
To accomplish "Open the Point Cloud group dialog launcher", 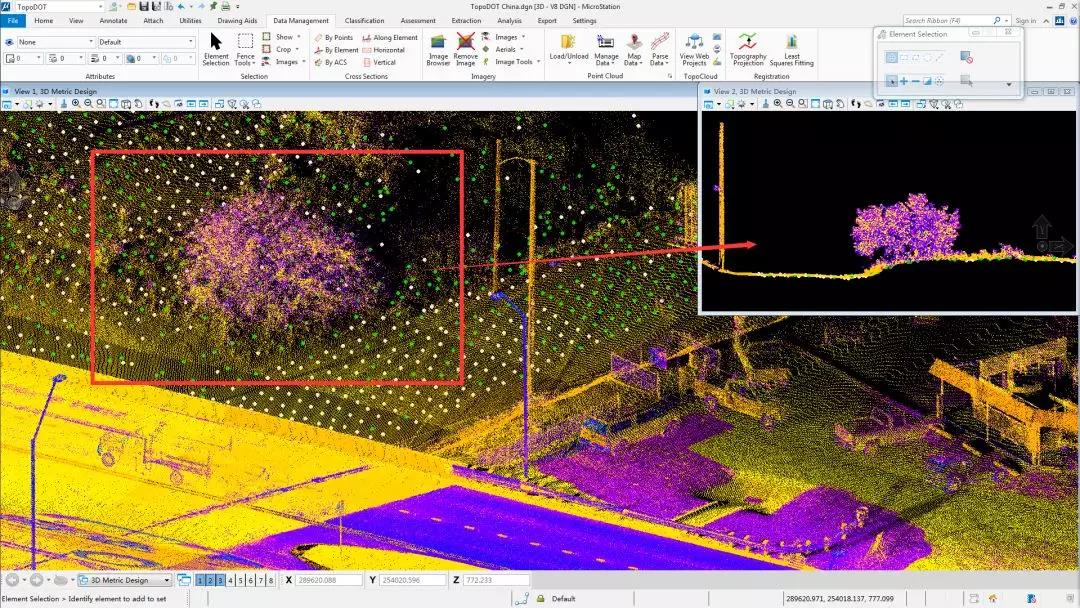I will click(x=669, y=76).
